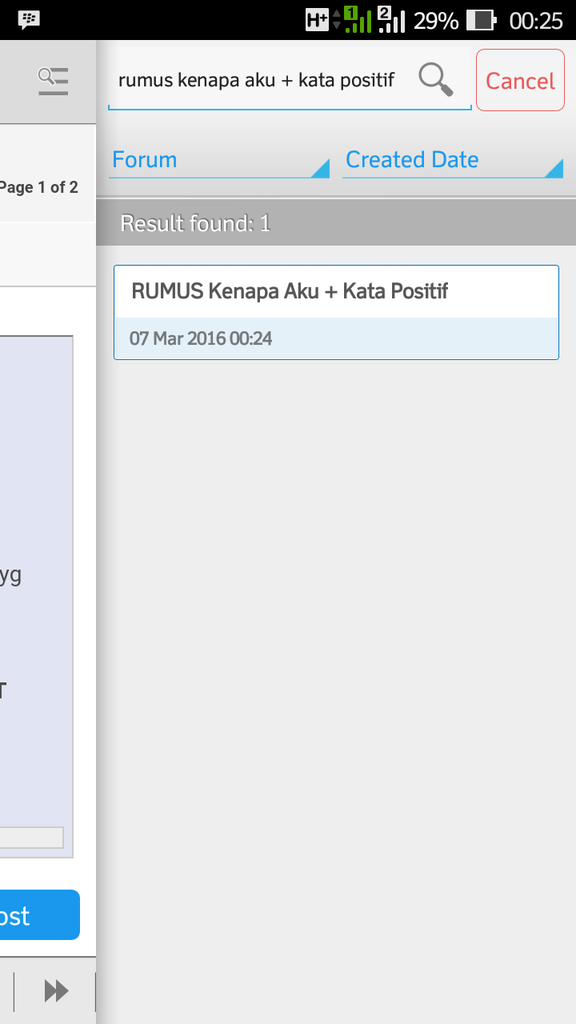Viewport: 576px width, 1024px height.
Task: Select the '07 Mar 2016 00:24' result date row
Action: [x=336, y=338]
